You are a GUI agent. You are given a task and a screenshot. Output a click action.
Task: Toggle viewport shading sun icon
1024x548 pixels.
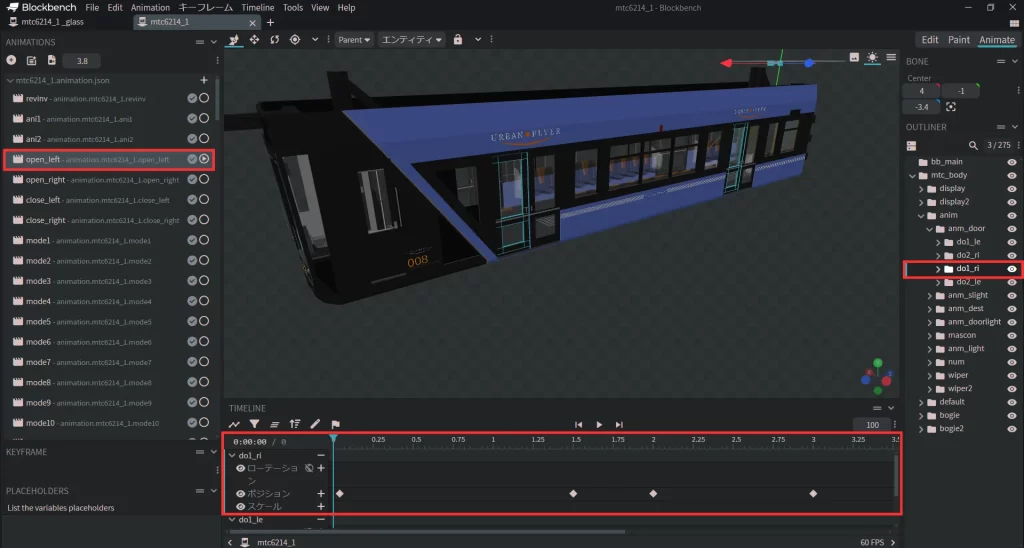coord(872,58)
